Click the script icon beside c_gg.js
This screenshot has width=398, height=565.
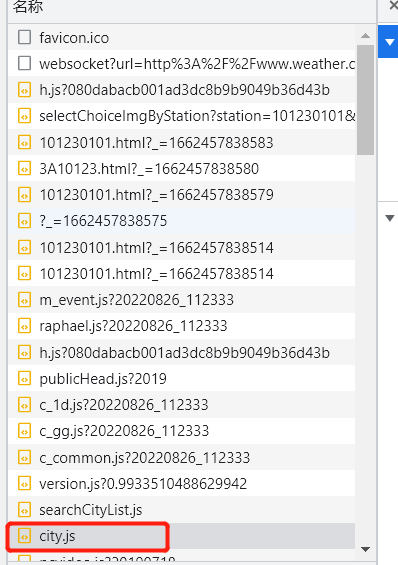click(x=24, y=431)
